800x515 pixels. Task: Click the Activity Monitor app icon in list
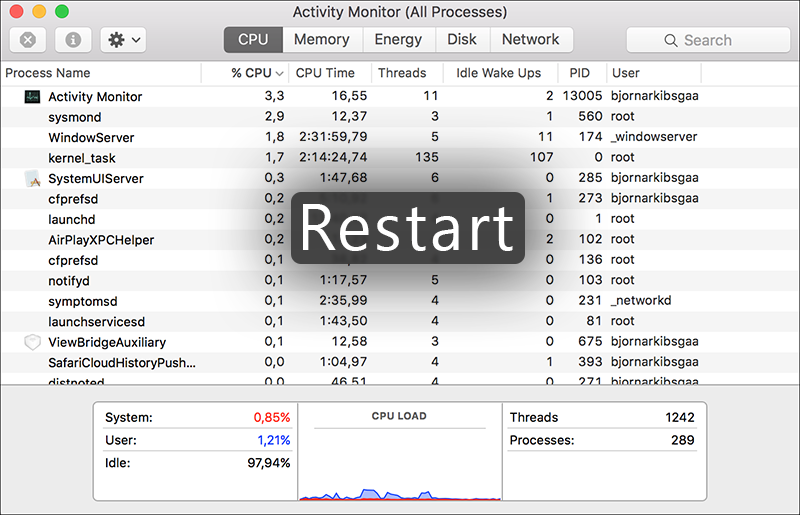coord(33,96)
